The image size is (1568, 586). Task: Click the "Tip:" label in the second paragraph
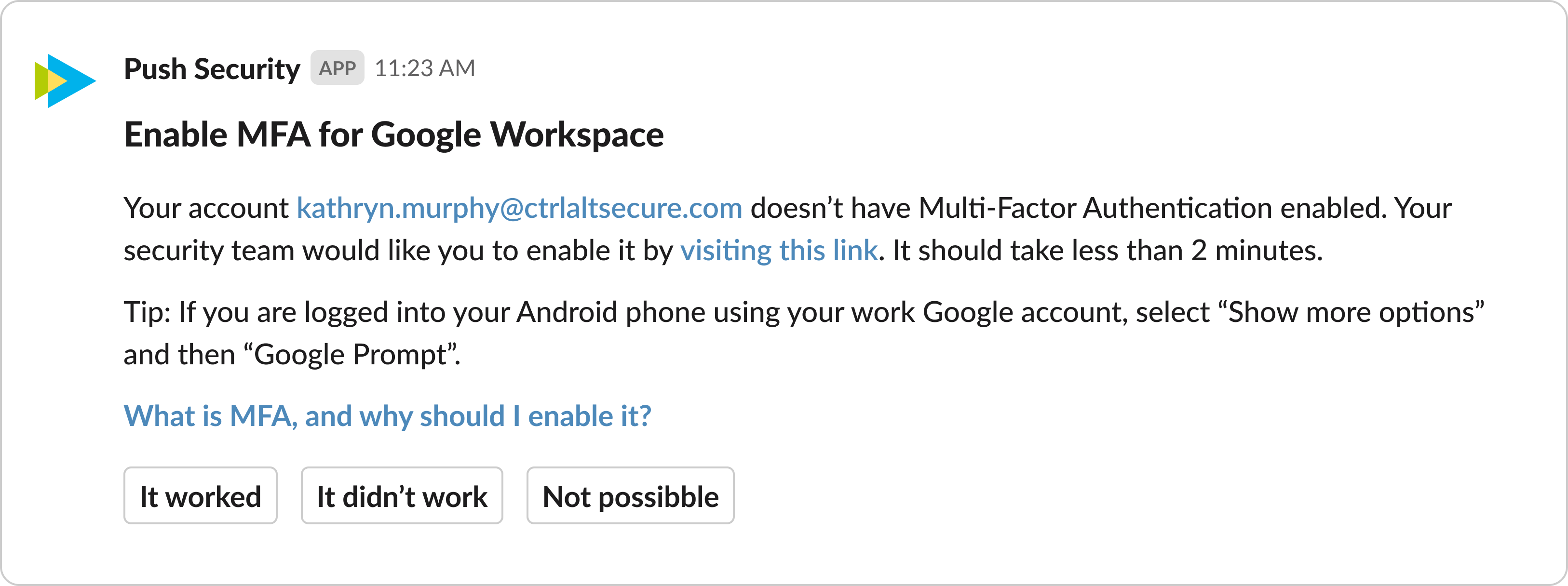coord(148,312)
